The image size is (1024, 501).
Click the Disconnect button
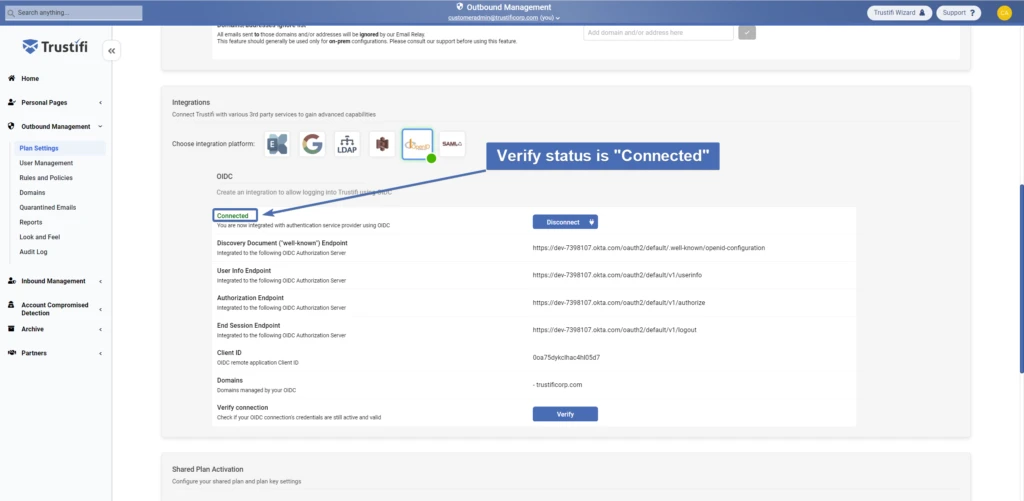tap(565, 222)
